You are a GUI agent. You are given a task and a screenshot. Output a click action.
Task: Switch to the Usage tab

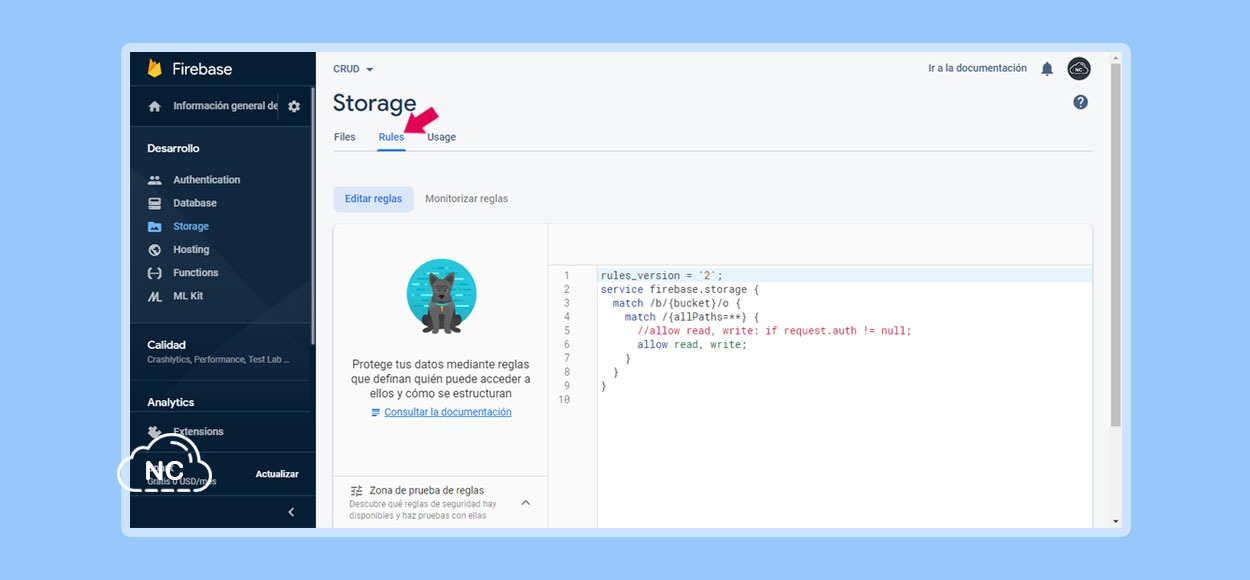(441, 137)
